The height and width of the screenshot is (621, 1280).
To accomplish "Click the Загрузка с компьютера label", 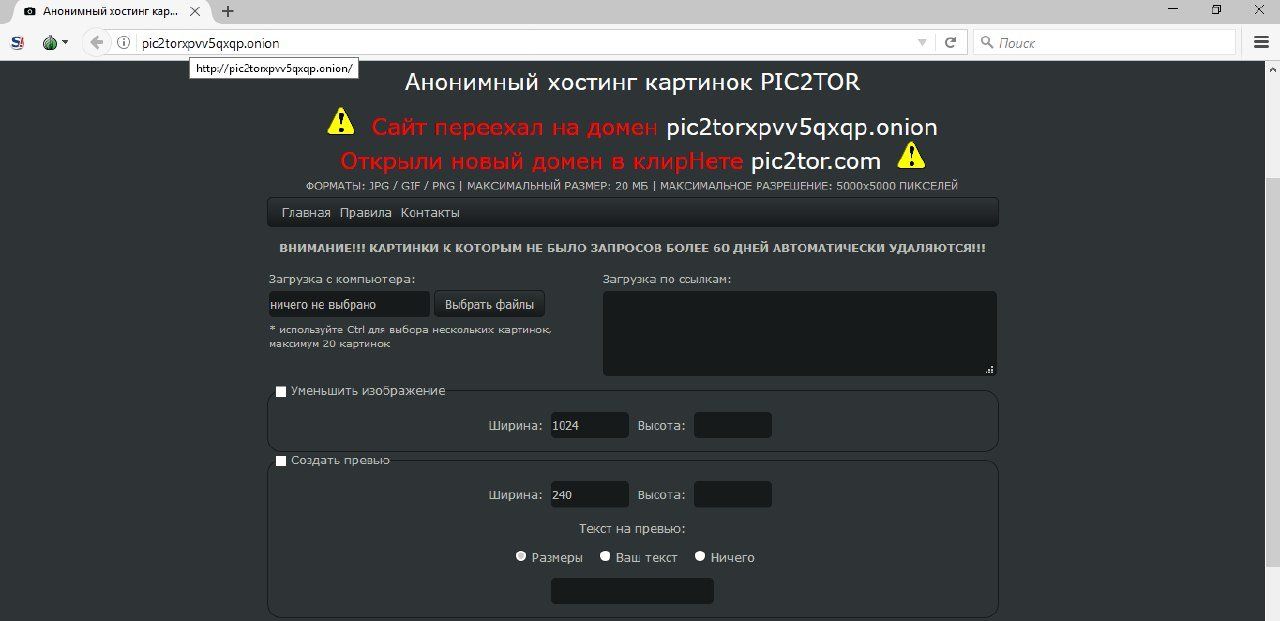I will click(342, 279).
